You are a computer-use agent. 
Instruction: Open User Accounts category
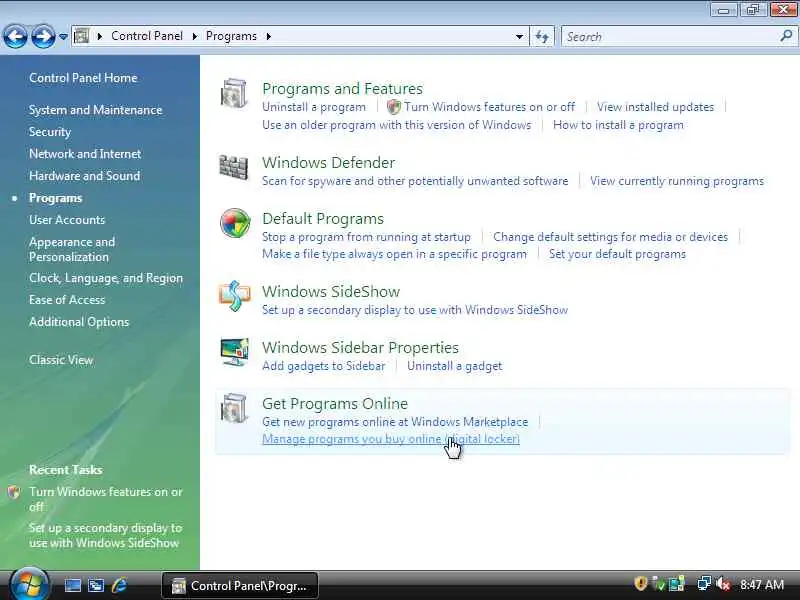point(67,220)
